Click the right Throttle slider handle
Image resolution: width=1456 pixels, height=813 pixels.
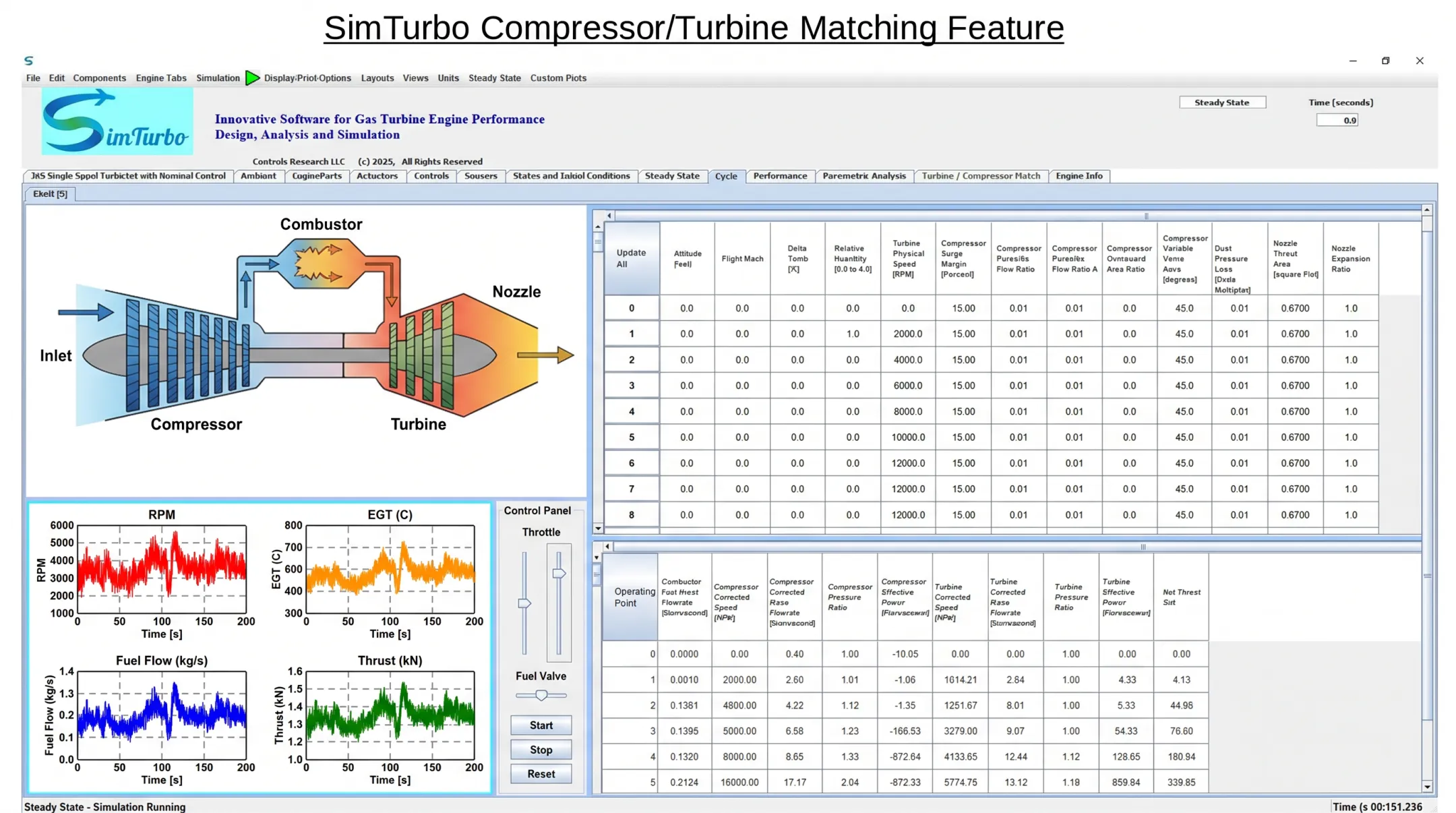(x=559, y=573)
